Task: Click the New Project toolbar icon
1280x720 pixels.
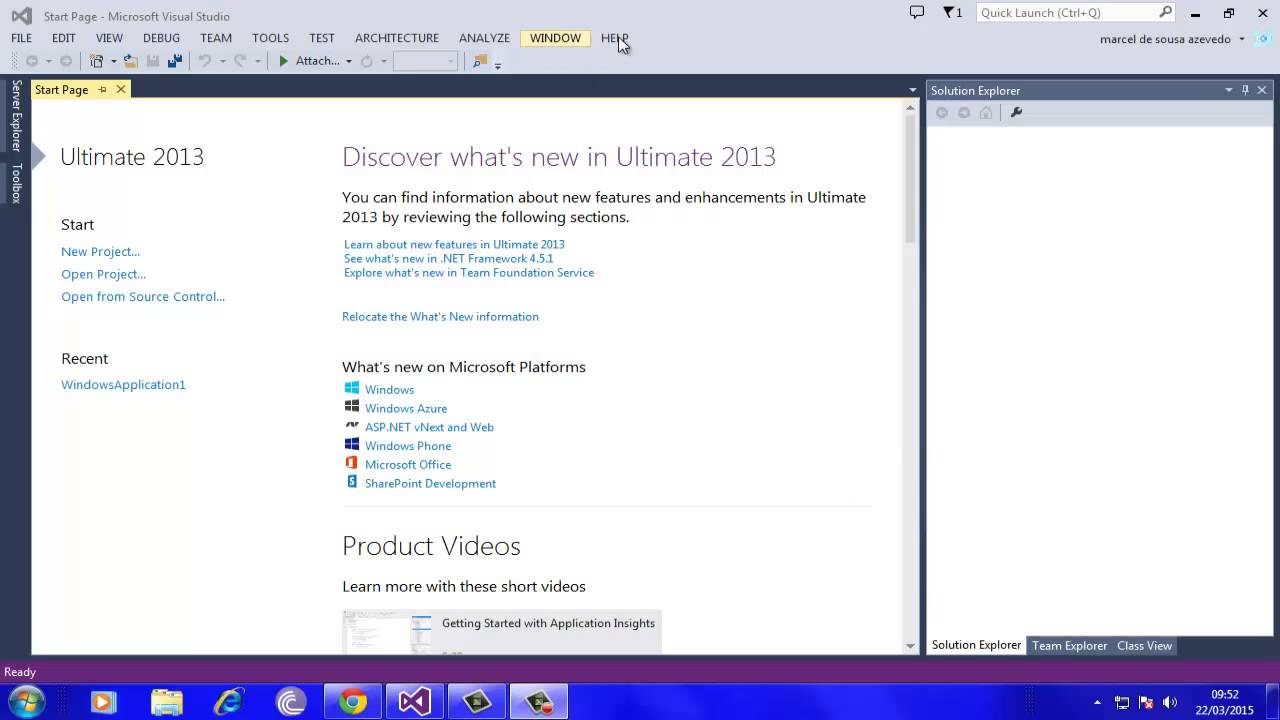Action: [97, 61]
